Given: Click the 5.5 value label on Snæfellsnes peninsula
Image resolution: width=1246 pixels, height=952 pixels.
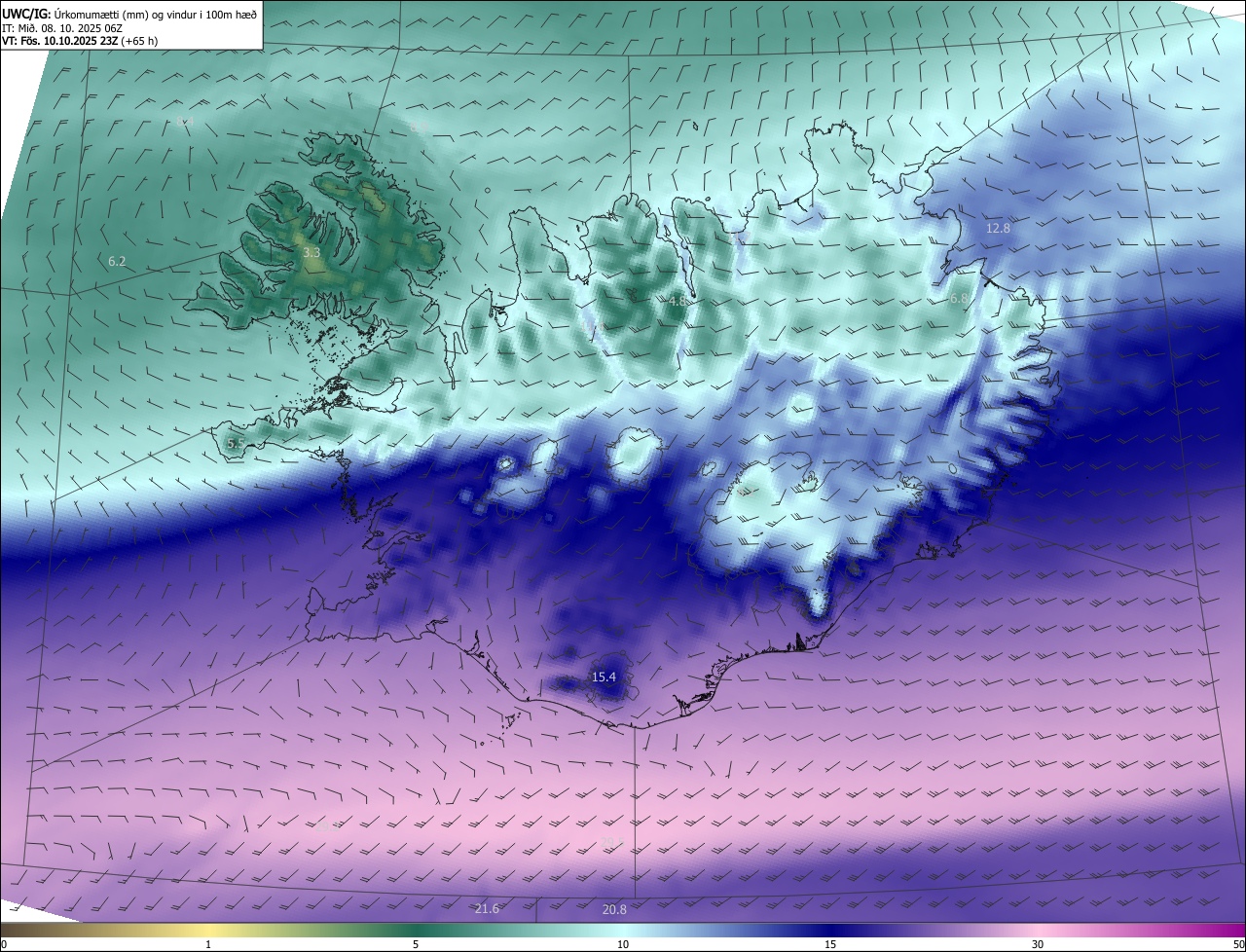Looking at the screenshot, I should 236,443.
